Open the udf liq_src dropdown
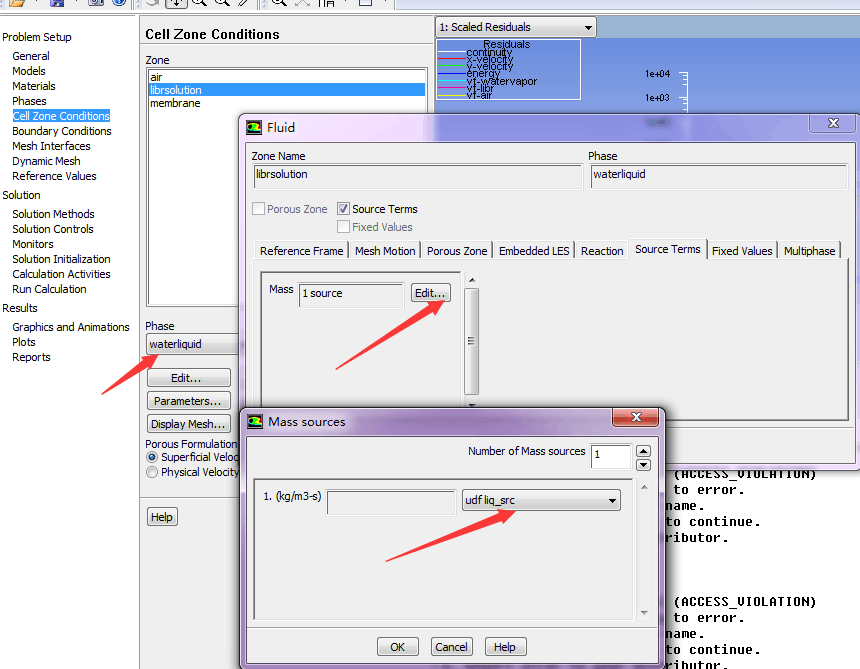The image size is (860, 669). click(x=541, y=500)
